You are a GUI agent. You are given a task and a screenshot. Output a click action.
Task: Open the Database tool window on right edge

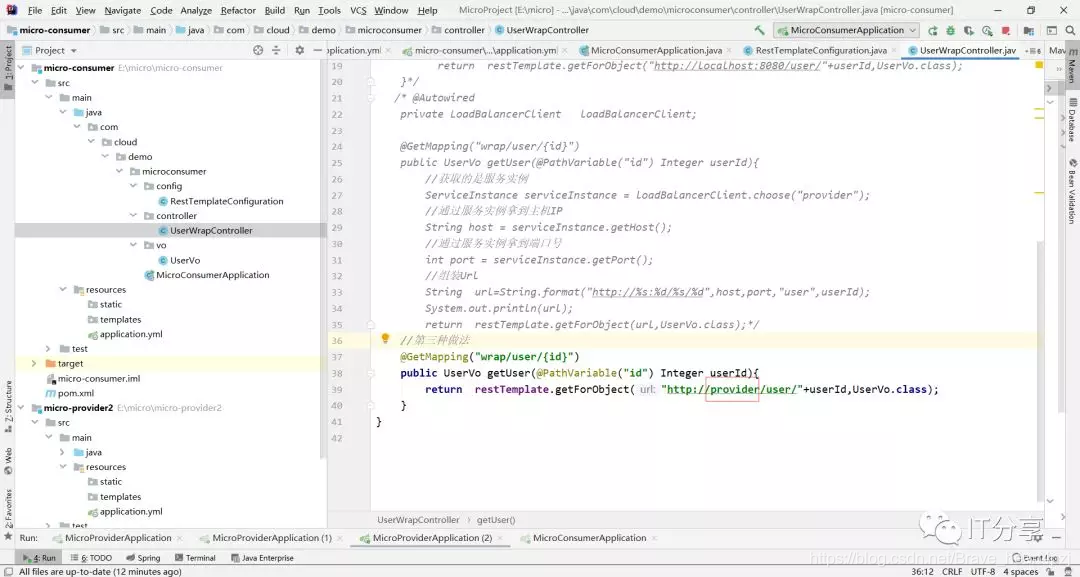(x=1072, y=120)
